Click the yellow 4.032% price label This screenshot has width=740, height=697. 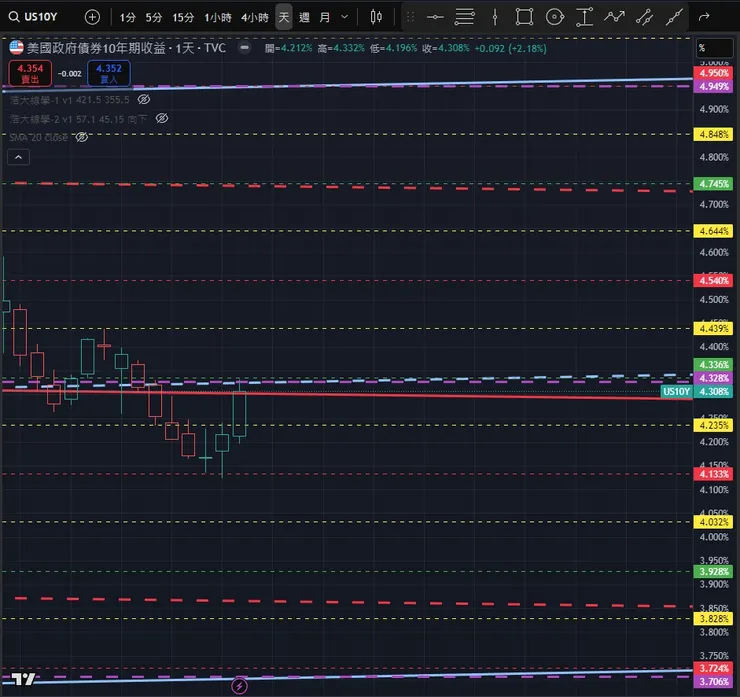(713, 522)
